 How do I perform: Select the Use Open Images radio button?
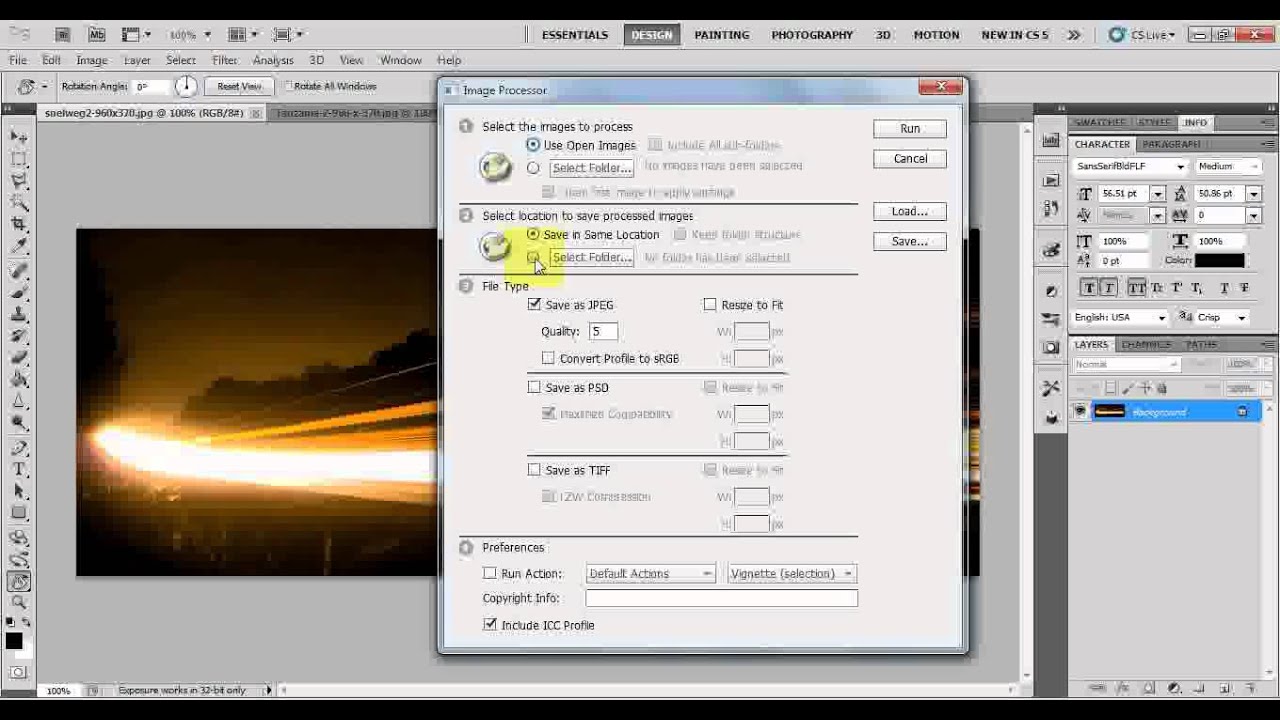point(533,145)
